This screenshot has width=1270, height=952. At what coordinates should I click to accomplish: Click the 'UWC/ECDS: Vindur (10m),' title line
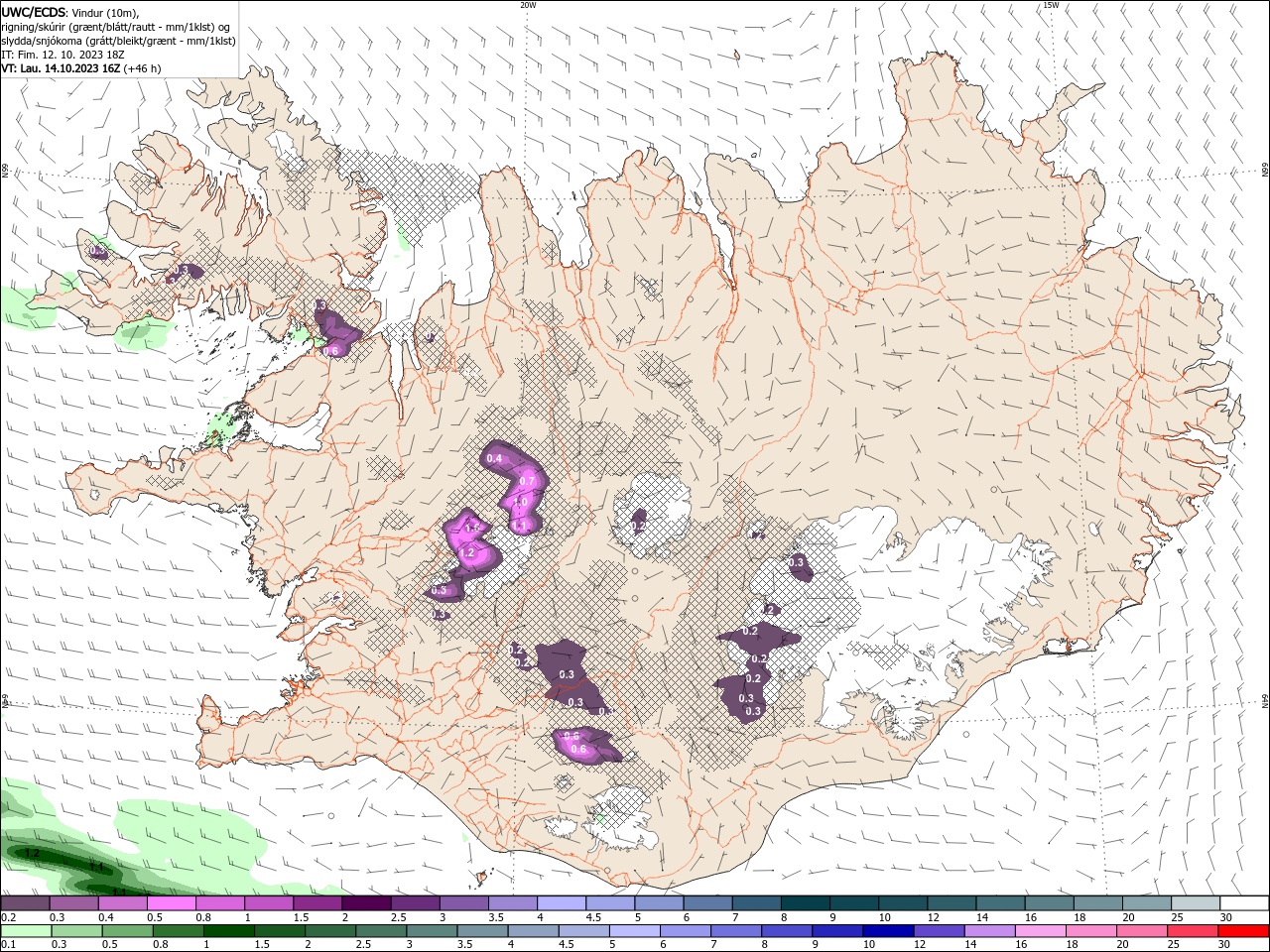coord(70,12)
